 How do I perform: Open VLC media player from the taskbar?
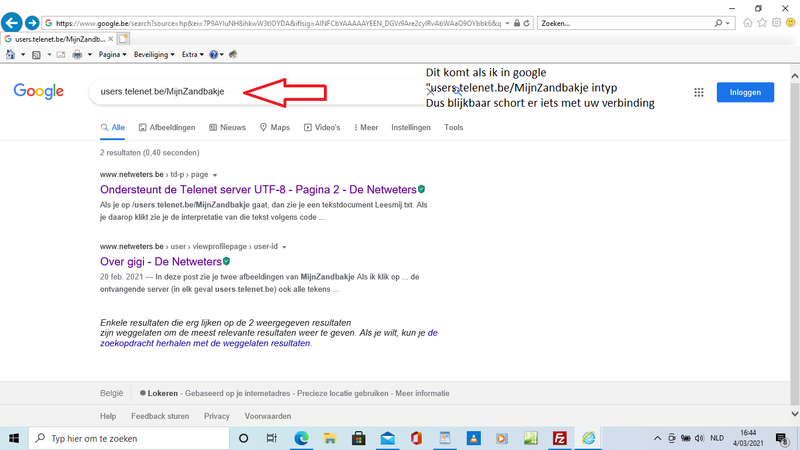coord(473,438)
